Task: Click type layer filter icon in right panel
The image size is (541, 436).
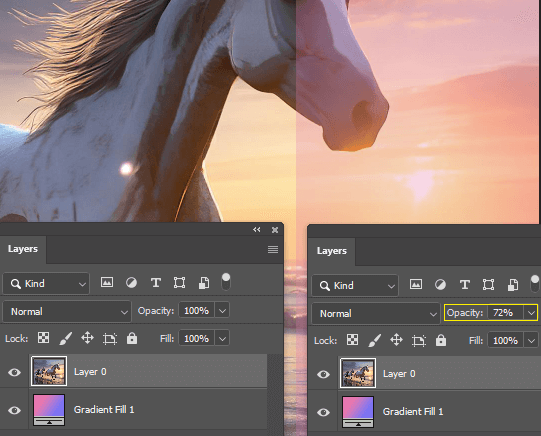Action: 464,285
